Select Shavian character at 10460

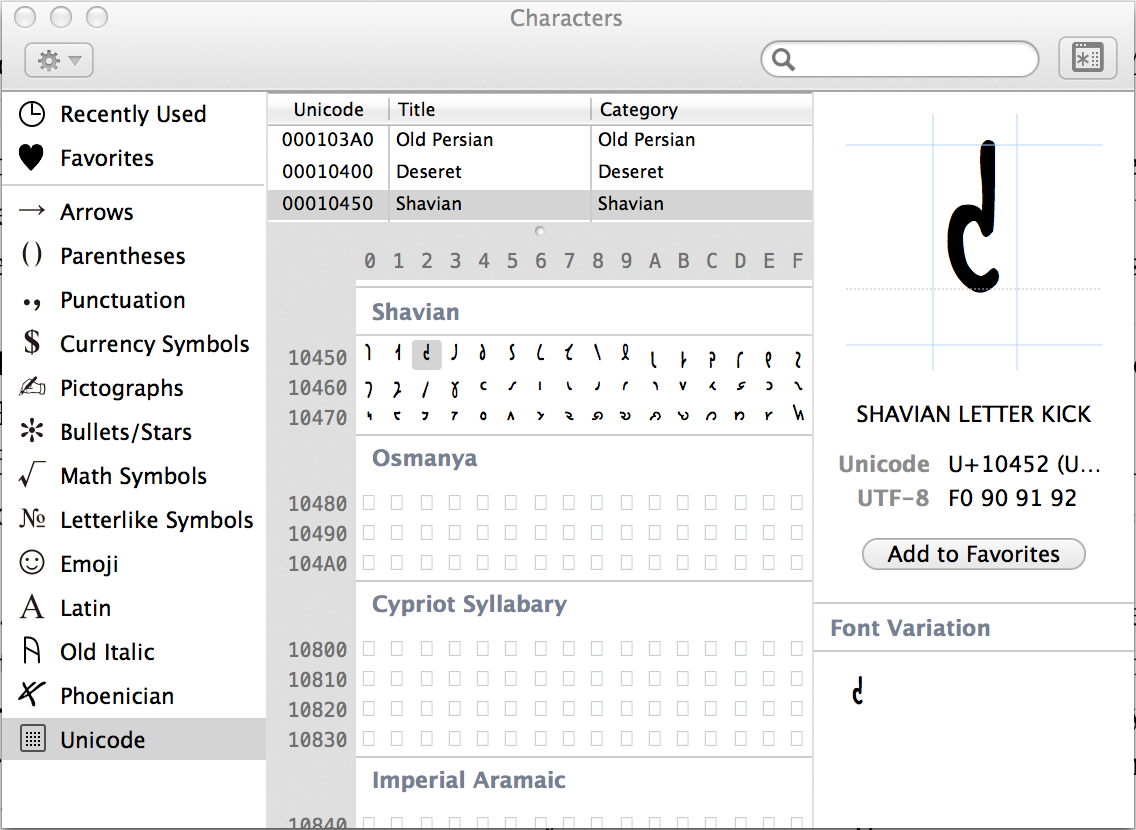[369, 390]
